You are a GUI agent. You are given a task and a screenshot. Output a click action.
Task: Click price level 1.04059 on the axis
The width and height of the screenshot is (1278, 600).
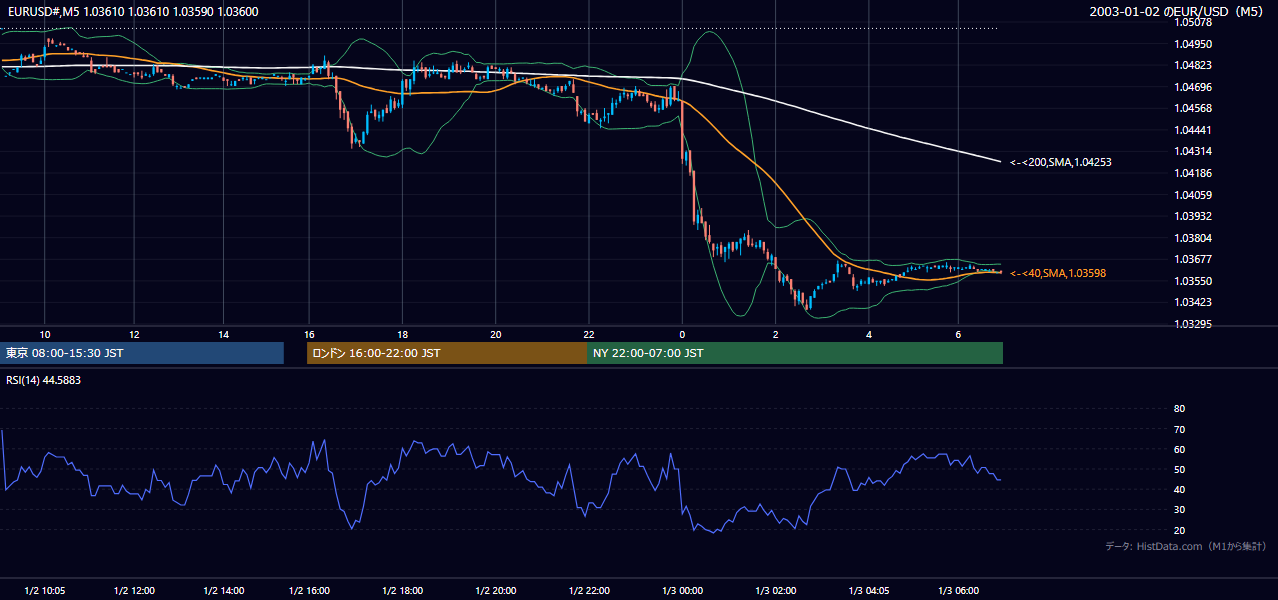(1193, 195)
